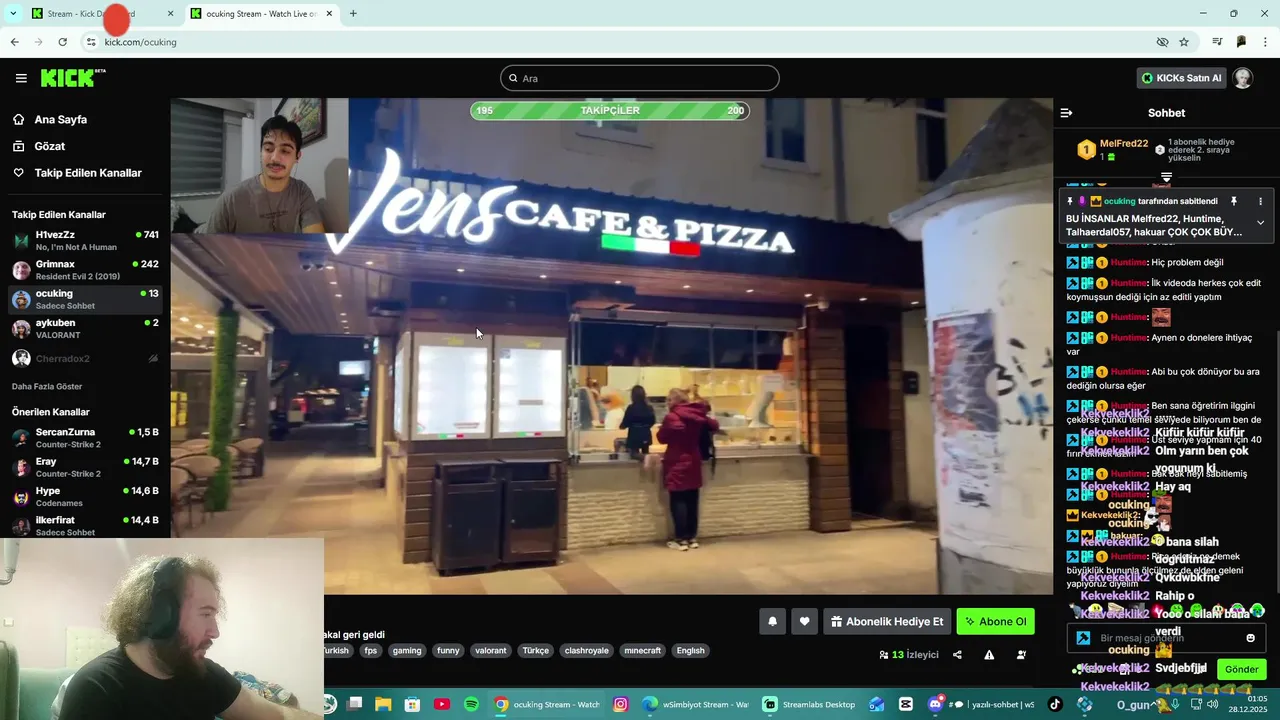Screen dimensions: 1280x720
Task: Click the user list icon beside report
Action: [x=1021, y=655]
